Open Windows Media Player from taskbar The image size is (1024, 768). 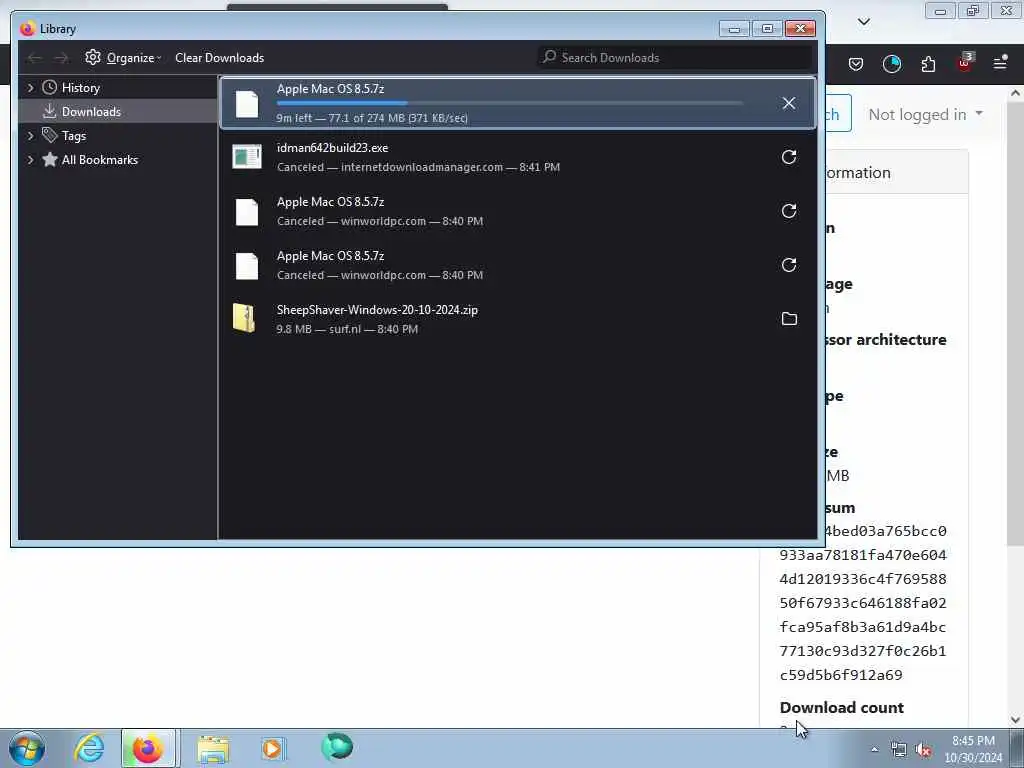click(x=273, y=748)
